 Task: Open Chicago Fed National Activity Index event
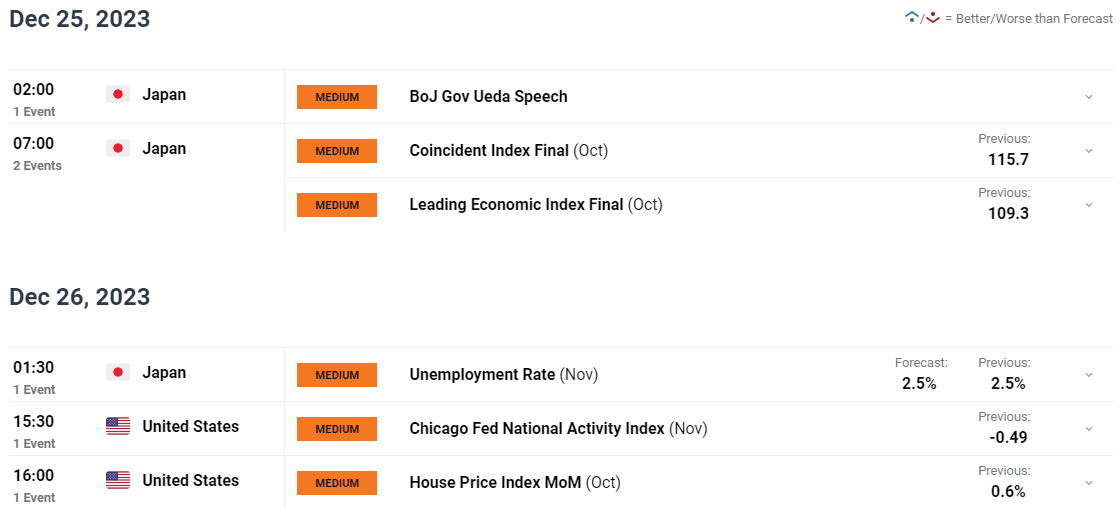(537, 429)
